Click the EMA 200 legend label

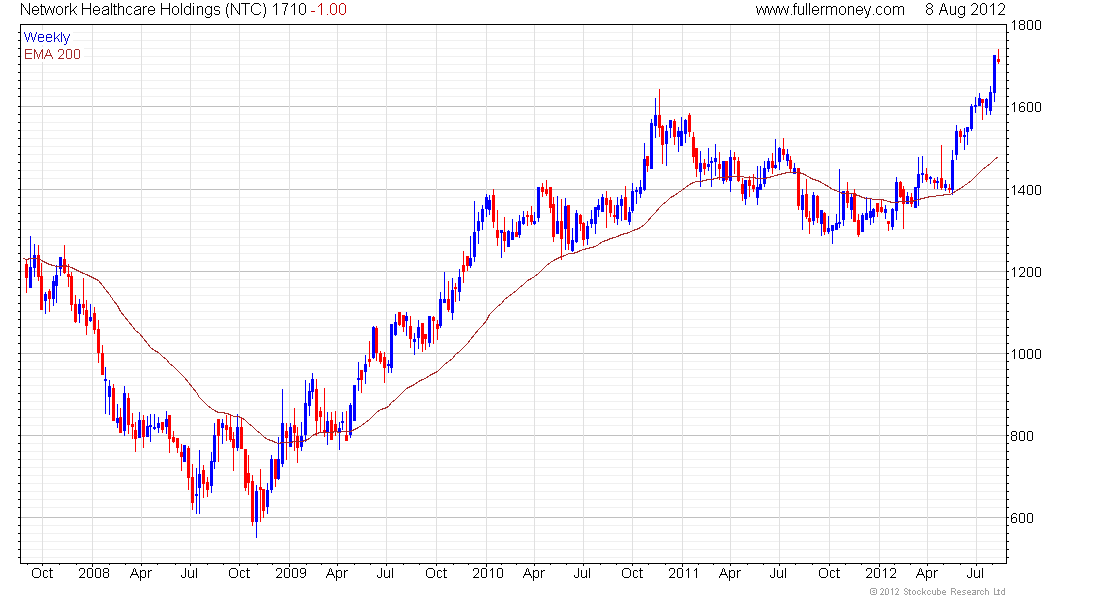click(x=52, y=53)
